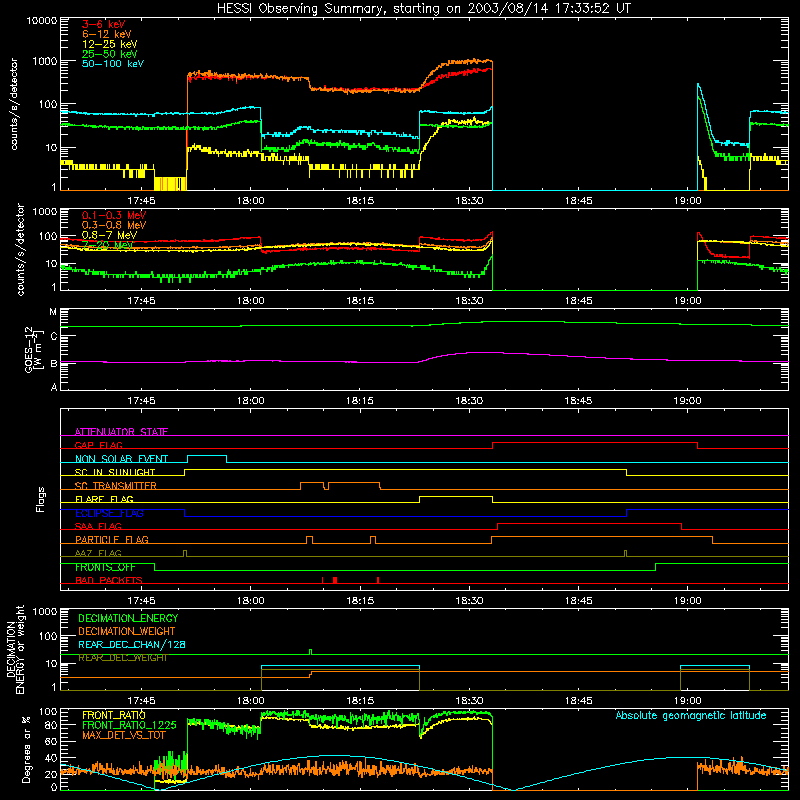Click the '10000' tick on the top plot
800x800 pixels.
point(42,21)
